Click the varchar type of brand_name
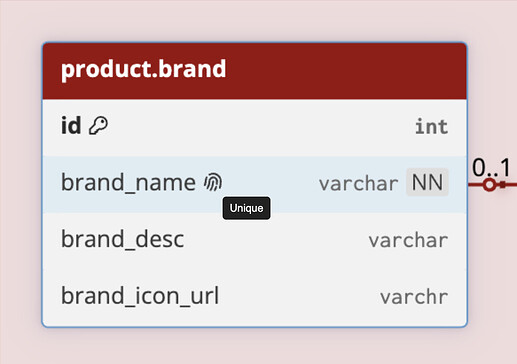 pyautogui.click(x=358, y=183)
